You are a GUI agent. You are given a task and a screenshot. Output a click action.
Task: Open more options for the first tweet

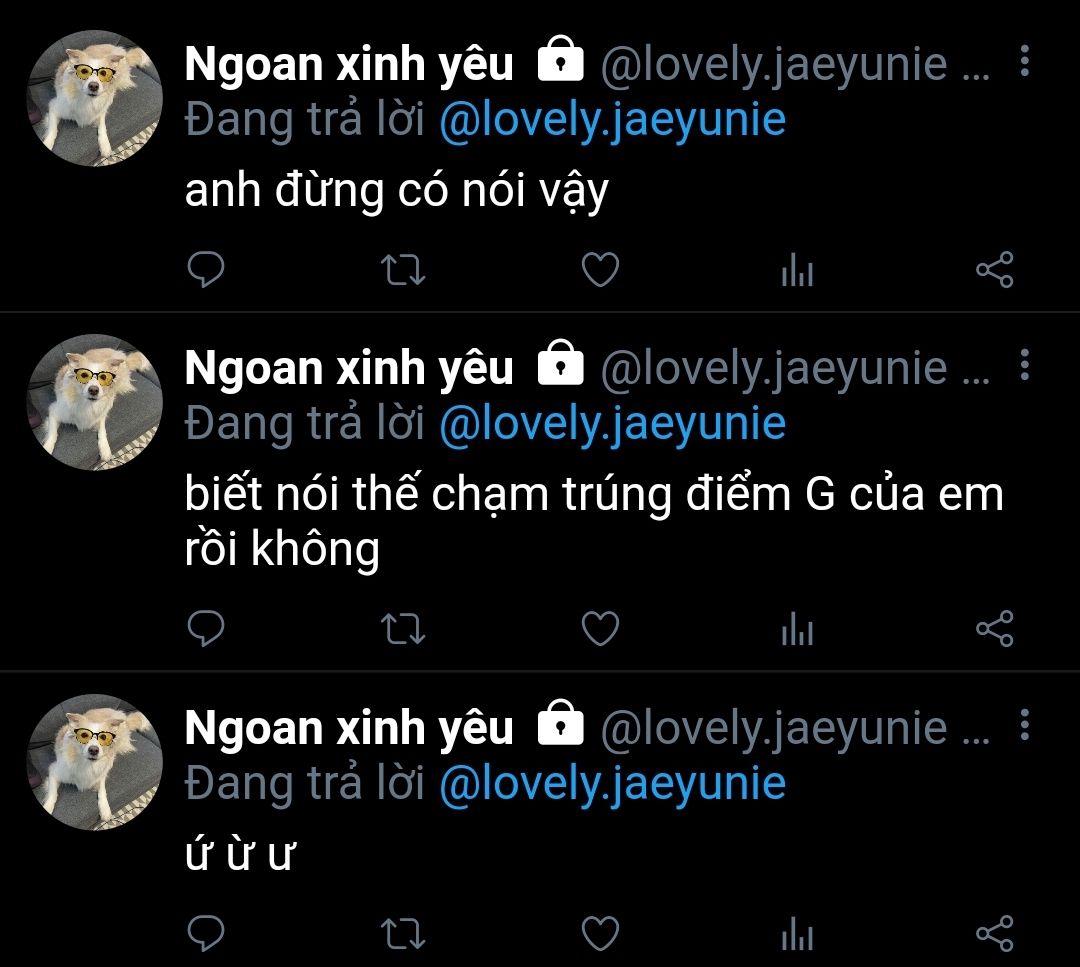tap(1025, 61)
